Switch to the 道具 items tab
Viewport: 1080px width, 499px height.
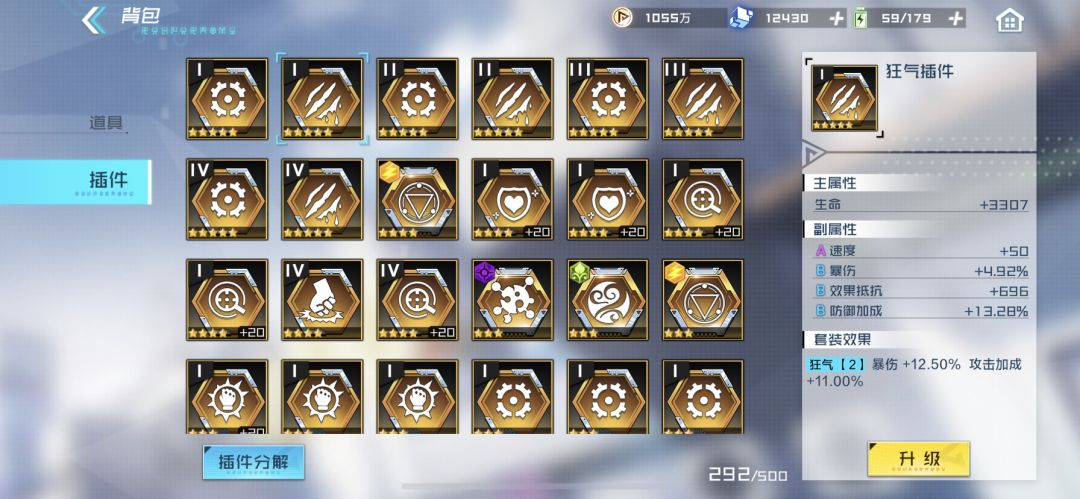[106, 123]
